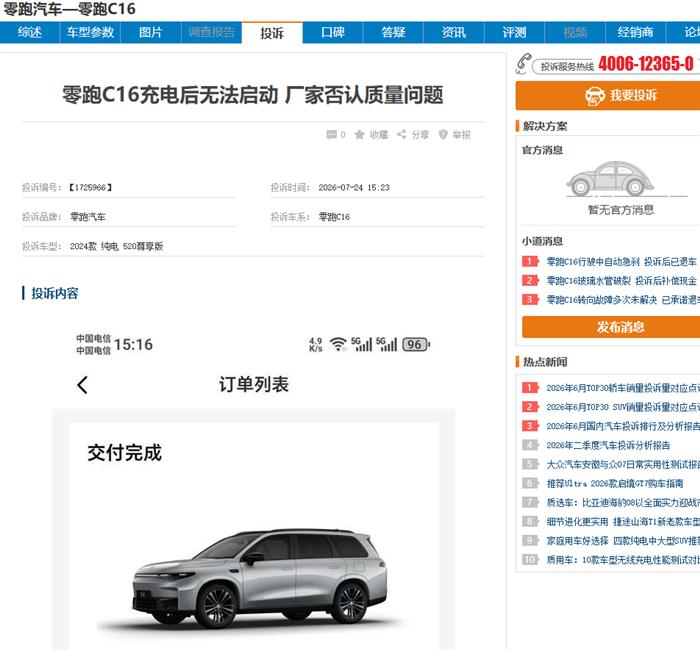Open news 2026年6月TOP30轿车销量投诉量

click(x=623, y=388)
